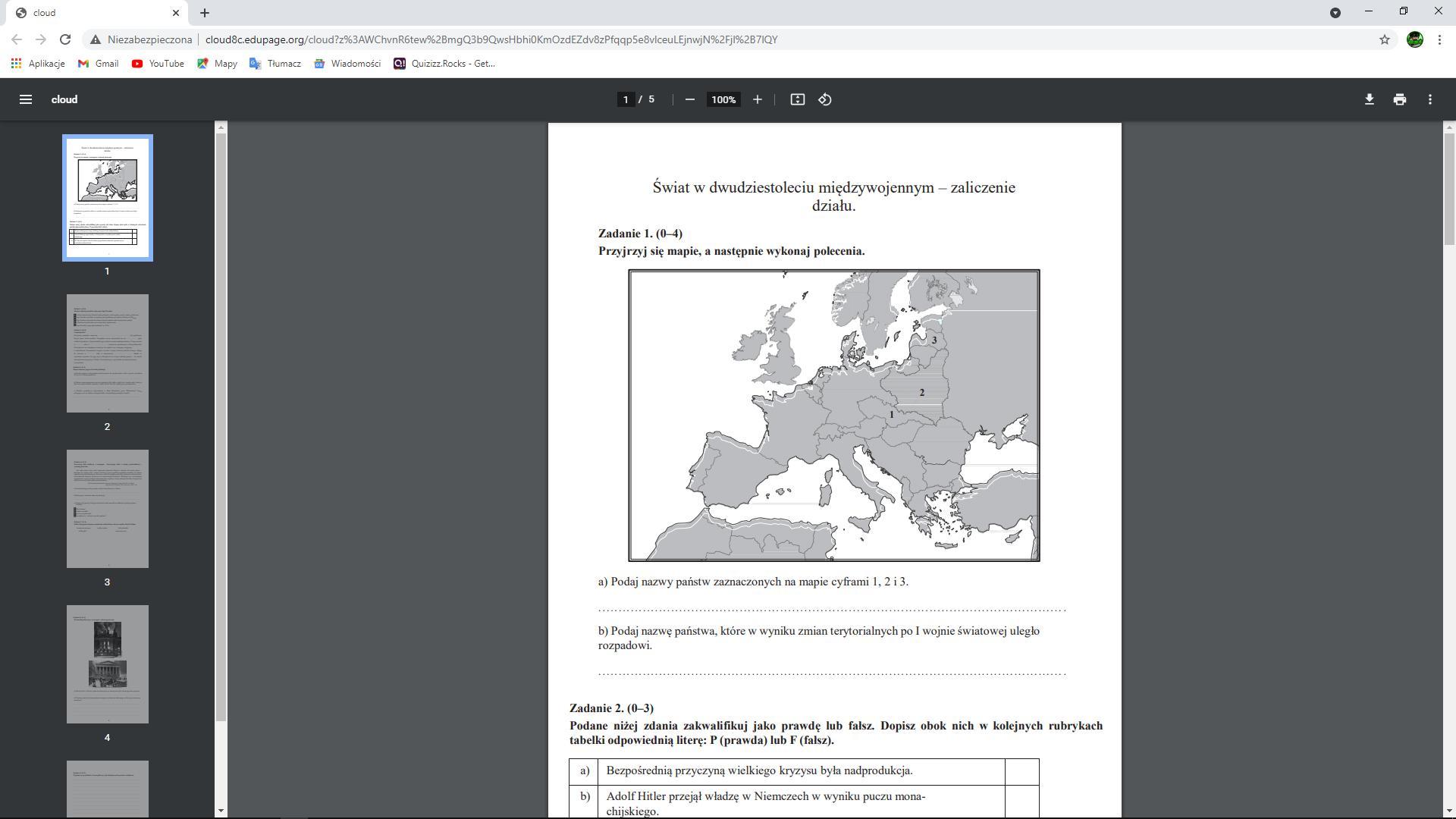Viewport: 1456px width, 819px height.
Task: Open a new browser tab
Action: [205, 13]
